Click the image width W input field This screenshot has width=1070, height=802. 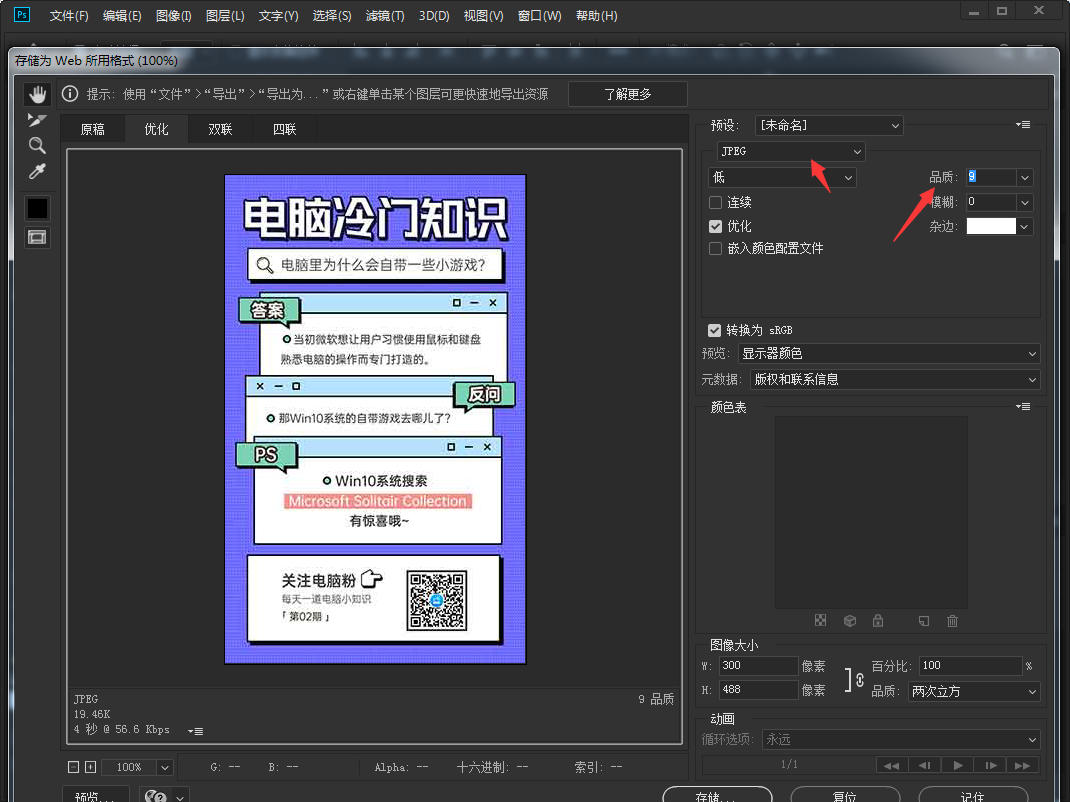(757, 666)
